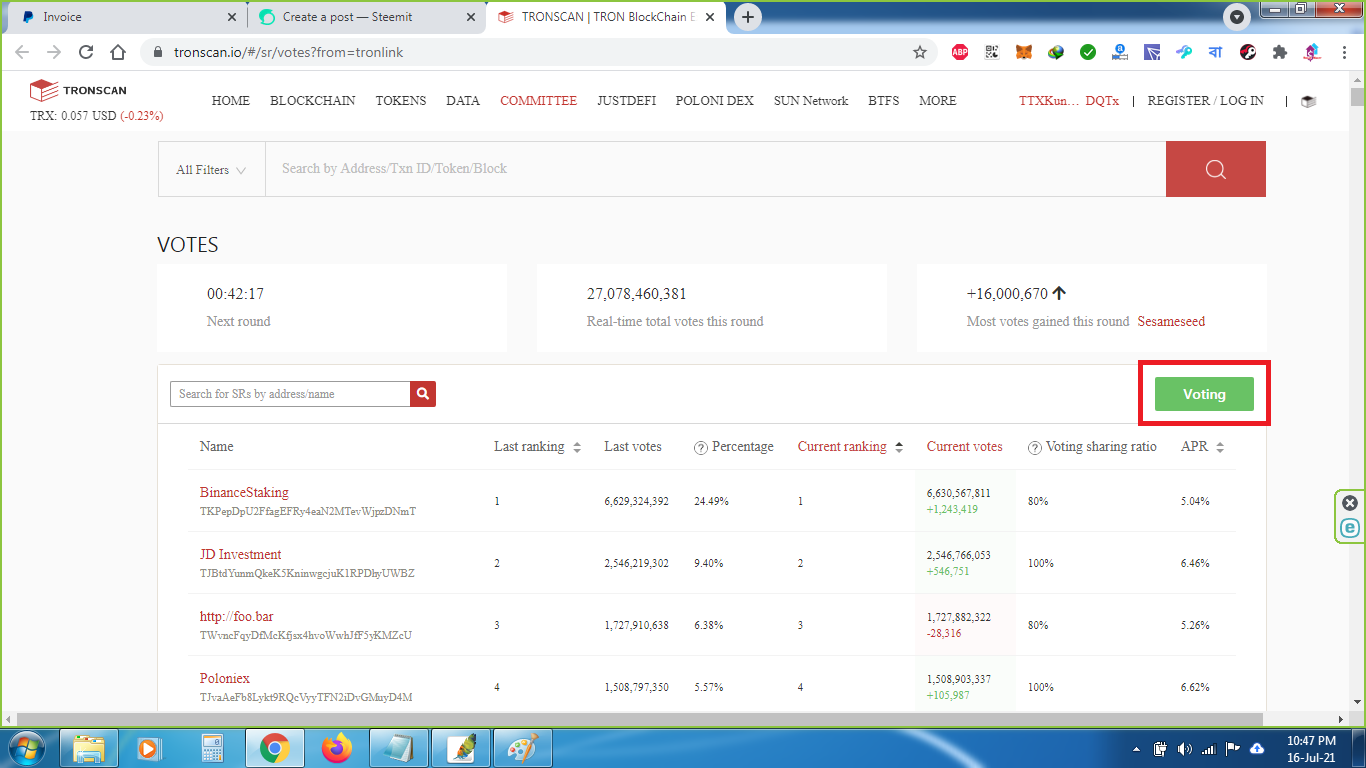Click the SR search magnifier icon
This screenshot has height=768, width=1366.
point(423,394)
